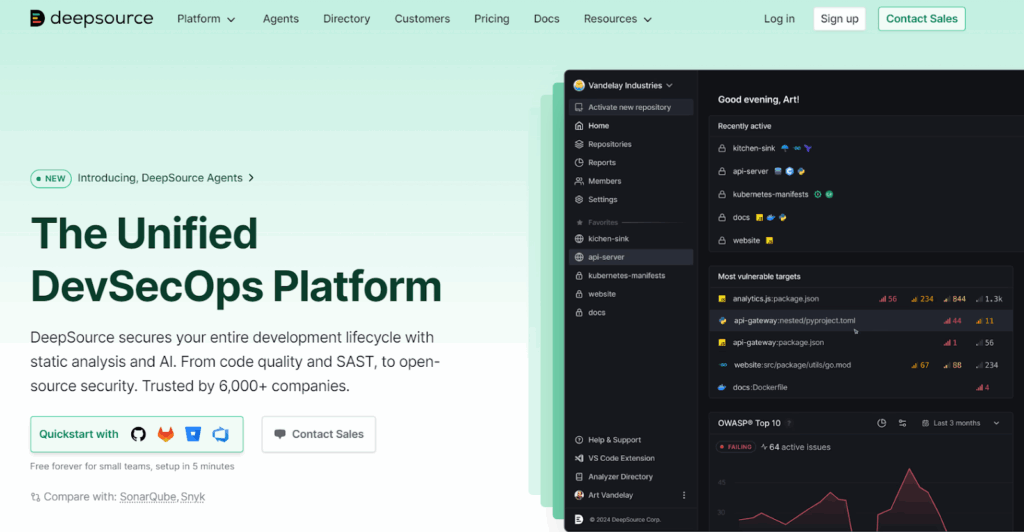Image resolution: width=1024 pixels, height=532 pixels.
Task: Click the Home icon in dashboard sidebar
Action: click(x=579, y=125)
